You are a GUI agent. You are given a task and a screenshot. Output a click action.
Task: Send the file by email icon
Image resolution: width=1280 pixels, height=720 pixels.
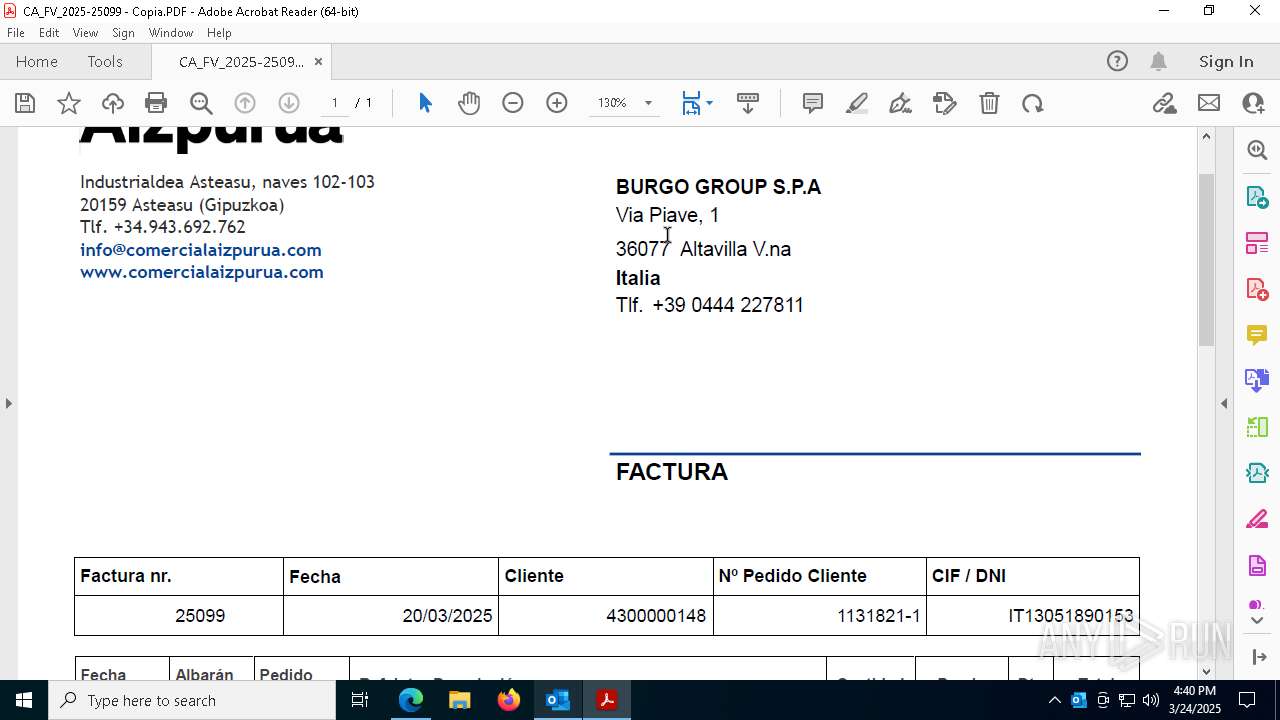(x=1209, y=103)
